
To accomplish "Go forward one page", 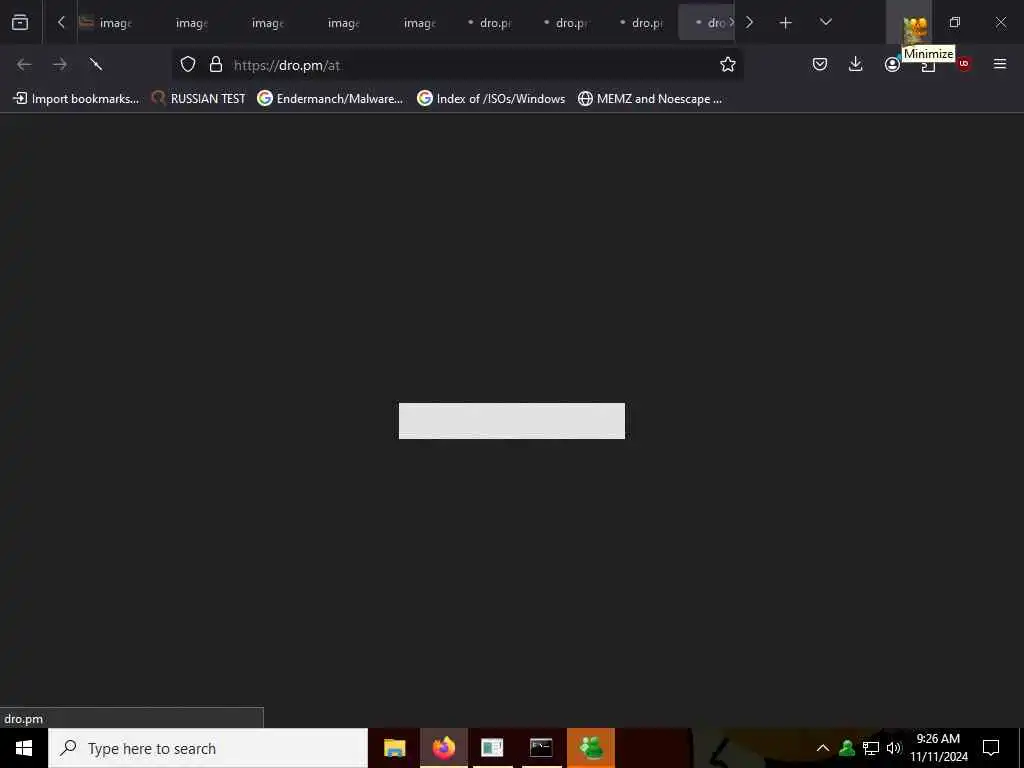I will coord(60,64).
